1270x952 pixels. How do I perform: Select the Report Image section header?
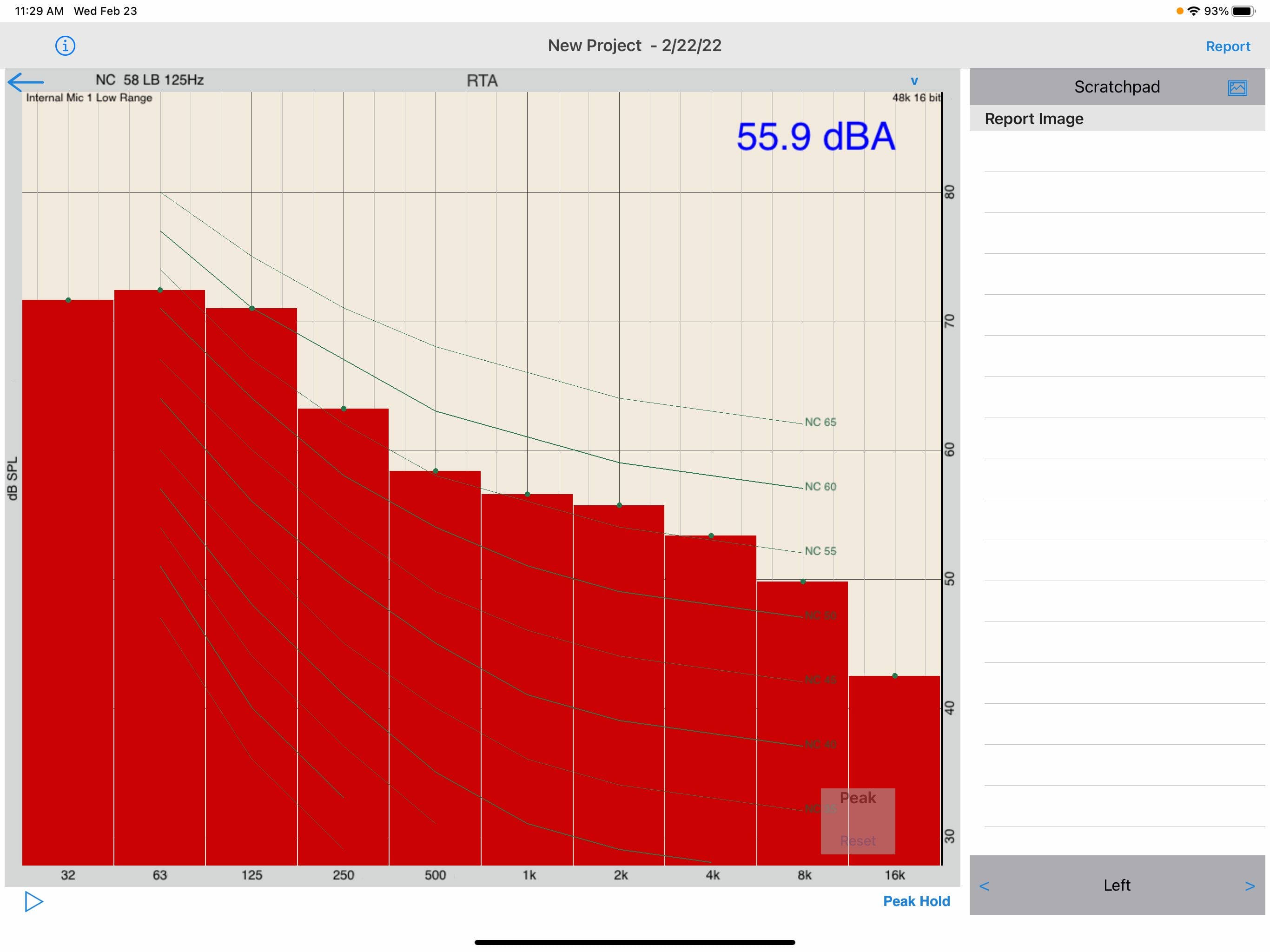[x=1033, y=119]
